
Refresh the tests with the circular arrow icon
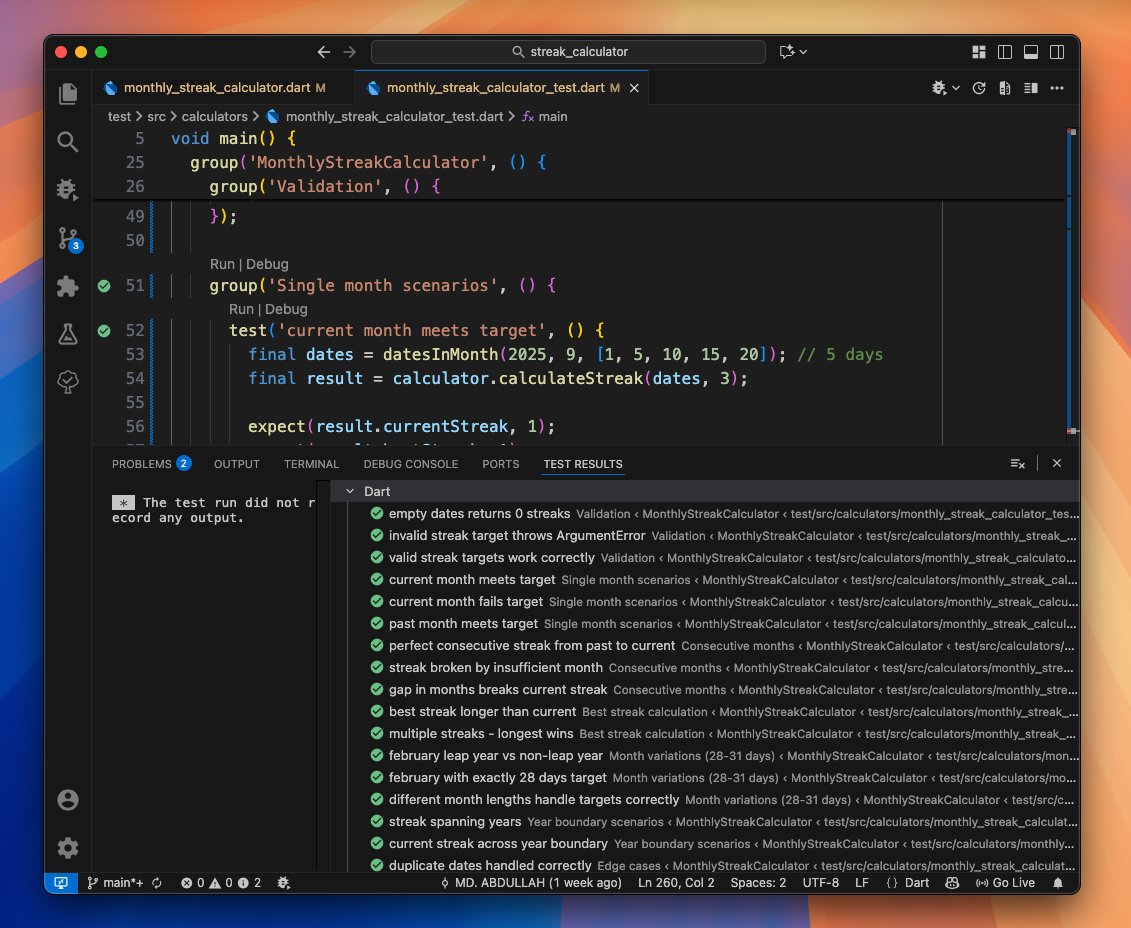click(979, 88)
